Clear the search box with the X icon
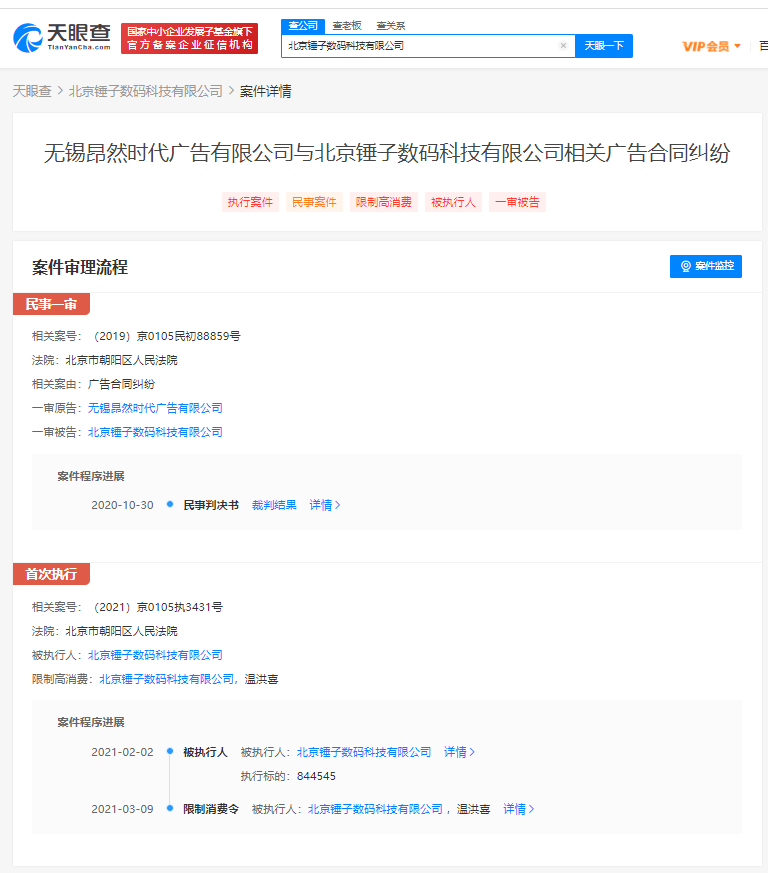 563,46
